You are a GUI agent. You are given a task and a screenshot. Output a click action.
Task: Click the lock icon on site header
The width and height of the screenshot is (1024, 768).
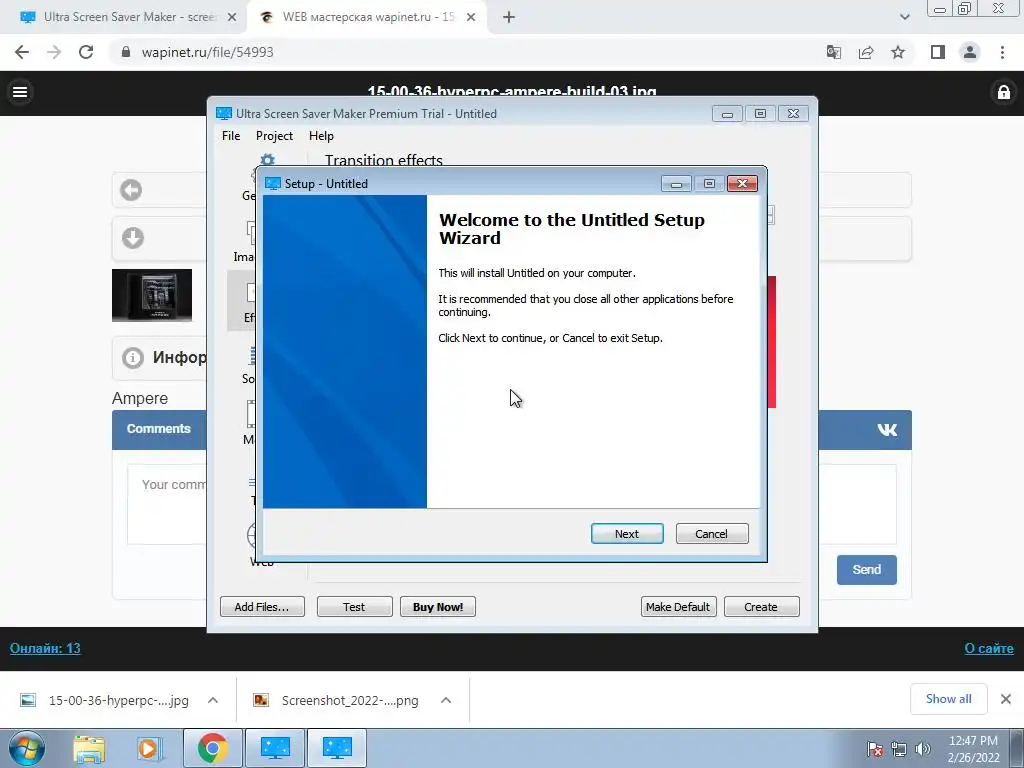click(x=1004, y=92)
